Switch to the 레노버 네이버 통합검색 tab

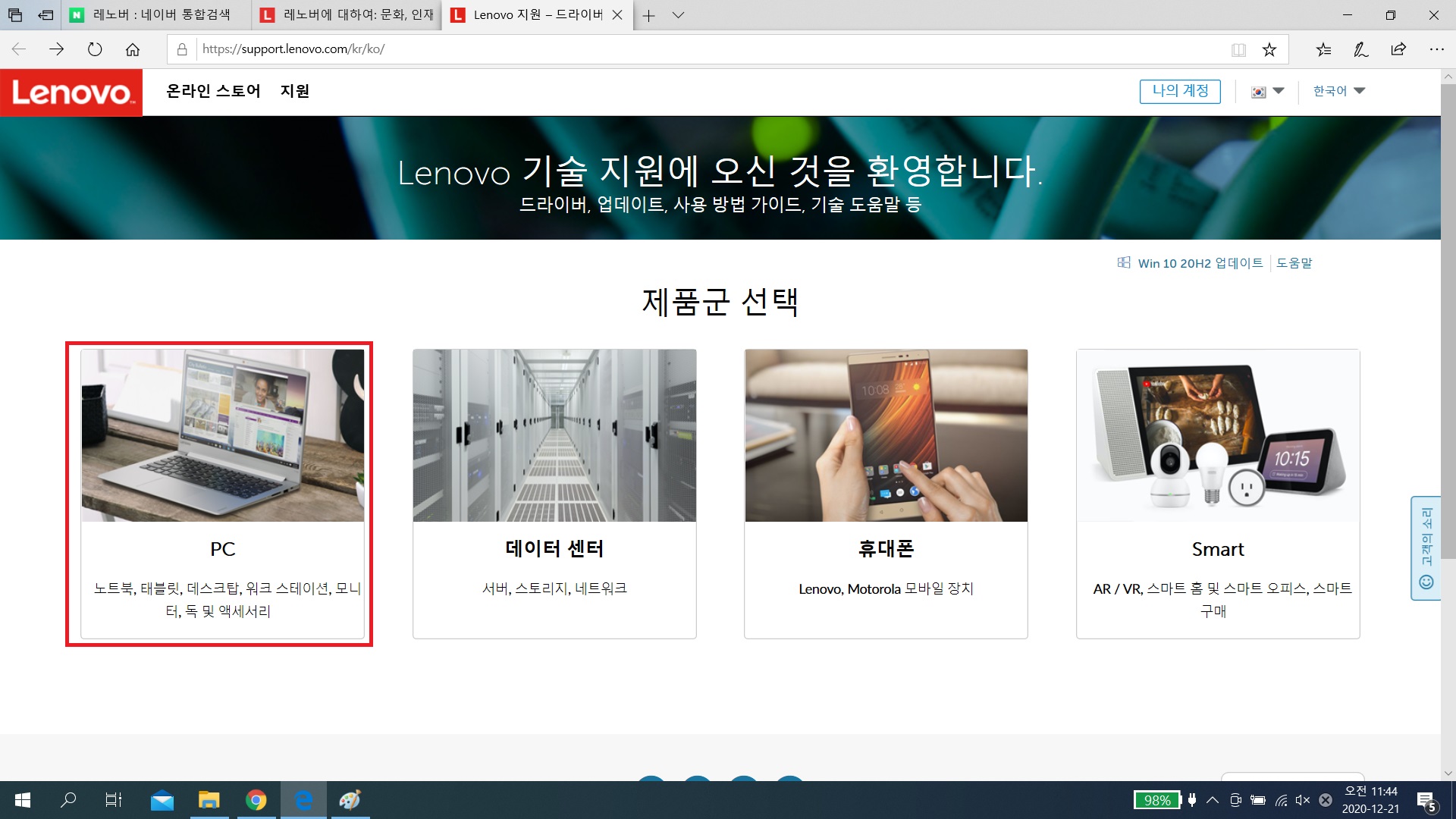157,14
